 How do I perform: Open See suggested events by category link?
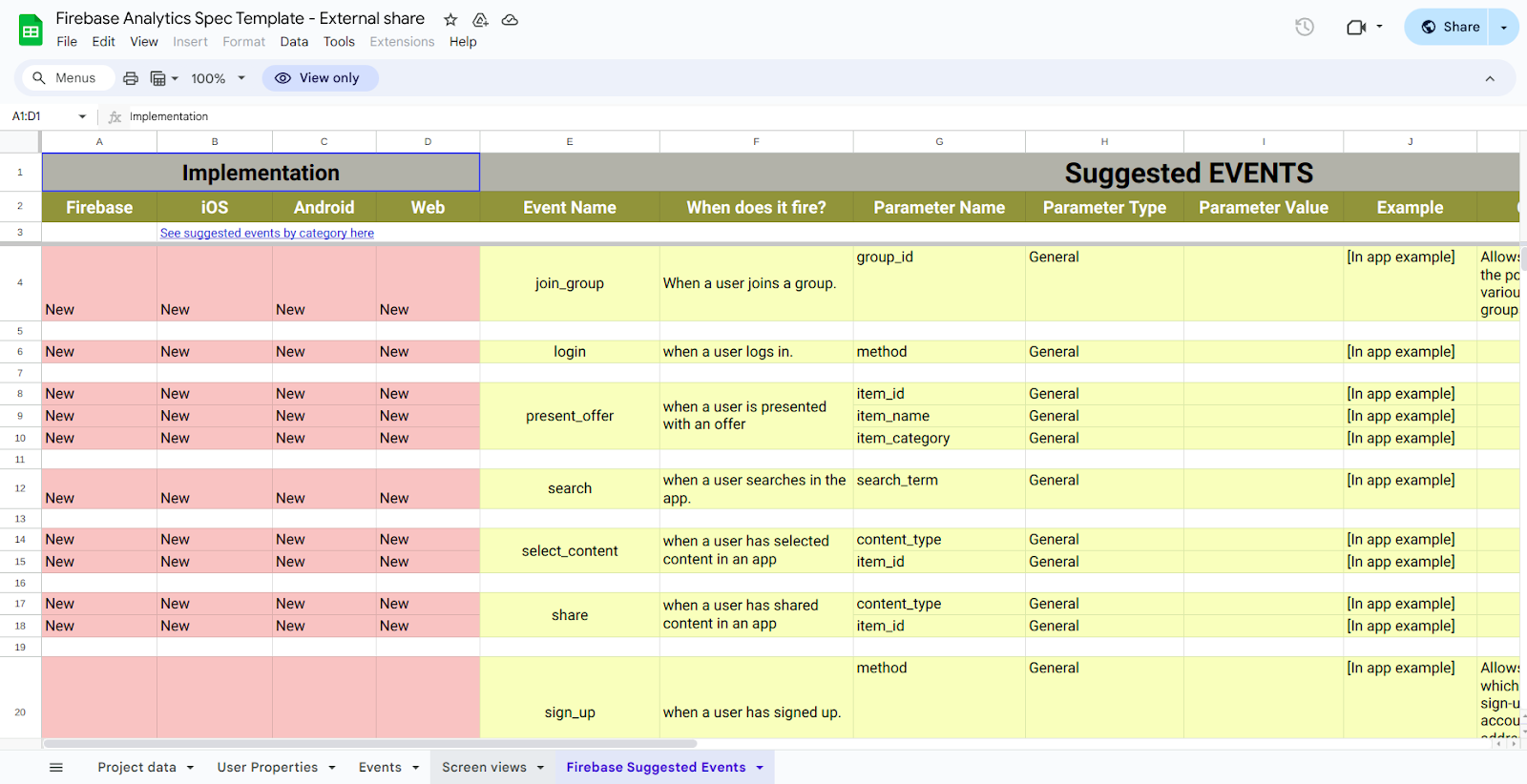tap(266, 233)
